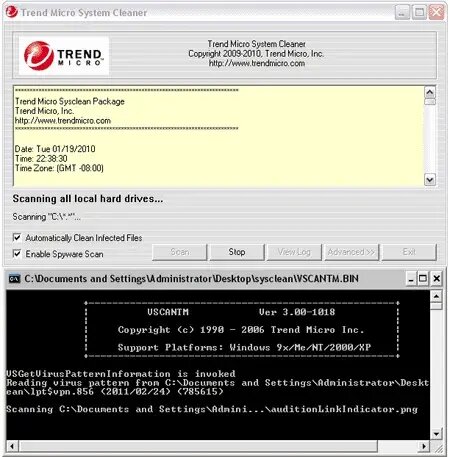
Task: Click the Trend Micro System Cleaner title icon
Action: (x=11, y=12)
